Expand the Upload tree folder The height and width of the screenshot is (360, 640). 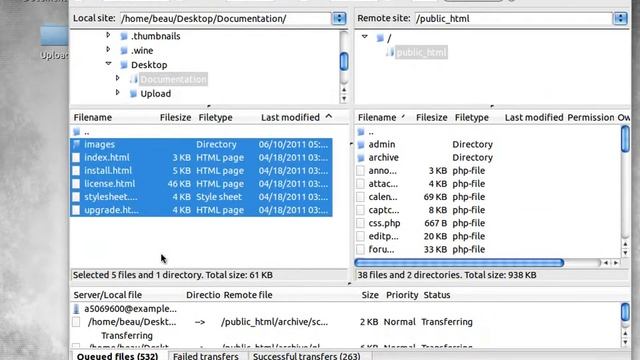[118, 92]
